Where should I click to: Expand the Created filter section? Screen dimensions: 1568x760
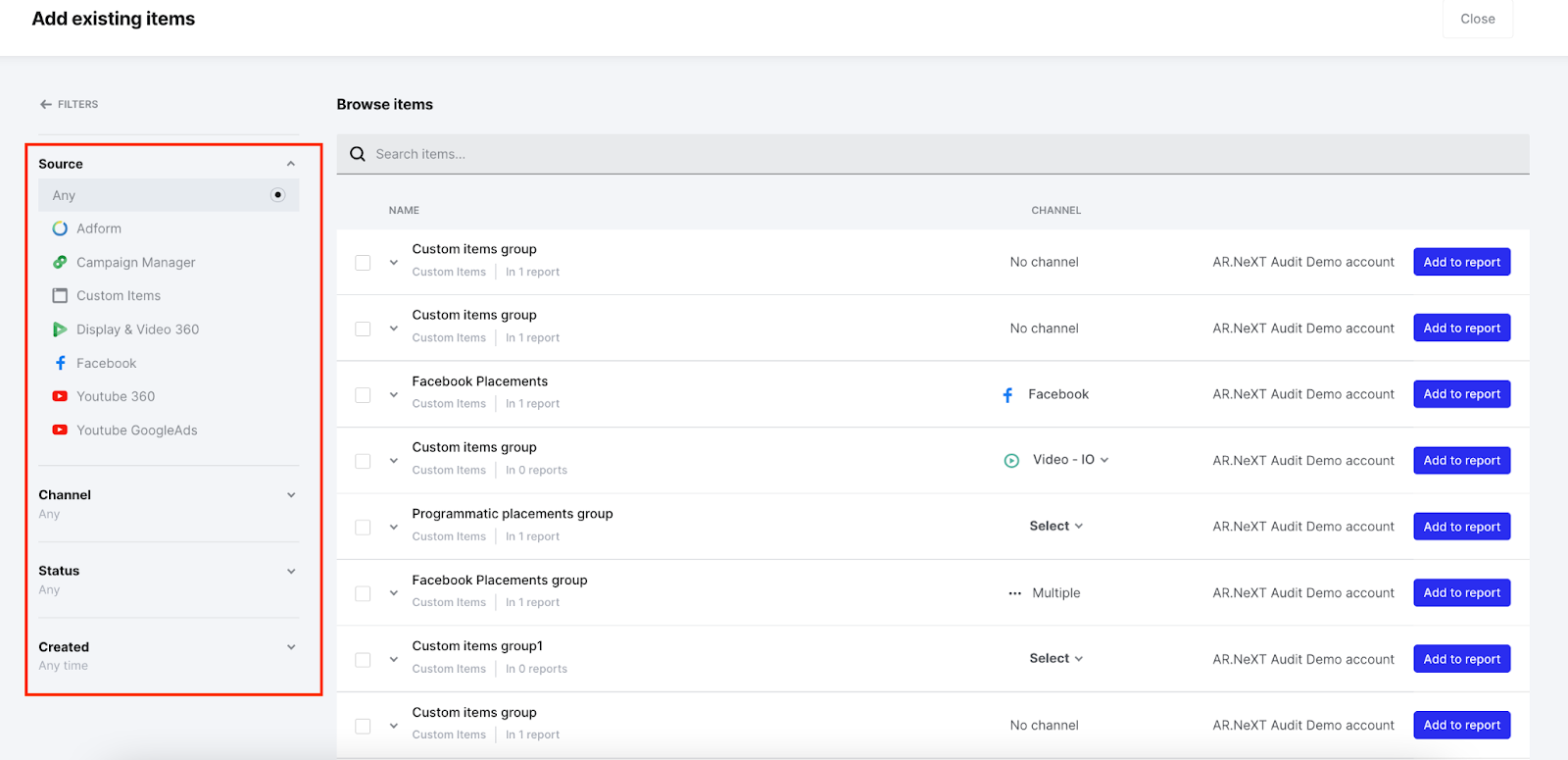pos(291,647)
